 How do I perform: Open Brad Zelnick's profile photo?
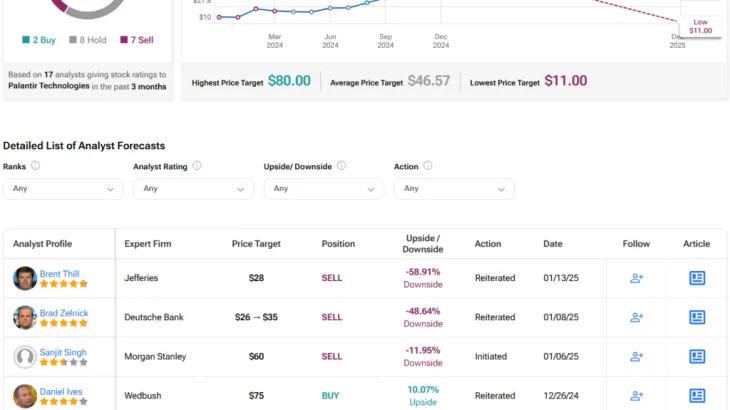(25, 317)
